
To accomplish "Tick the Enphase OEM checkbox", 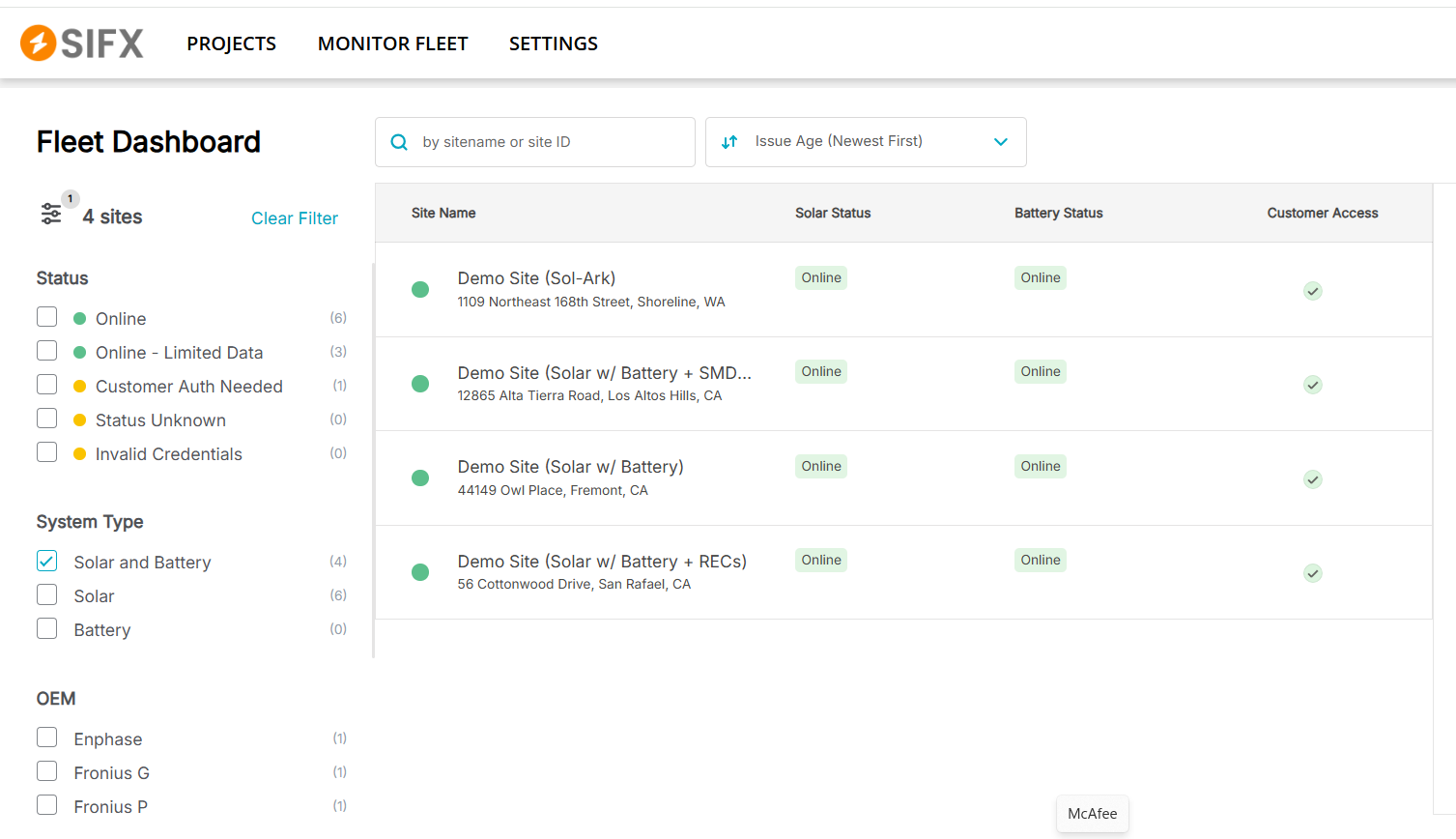I will coord(47,738).
